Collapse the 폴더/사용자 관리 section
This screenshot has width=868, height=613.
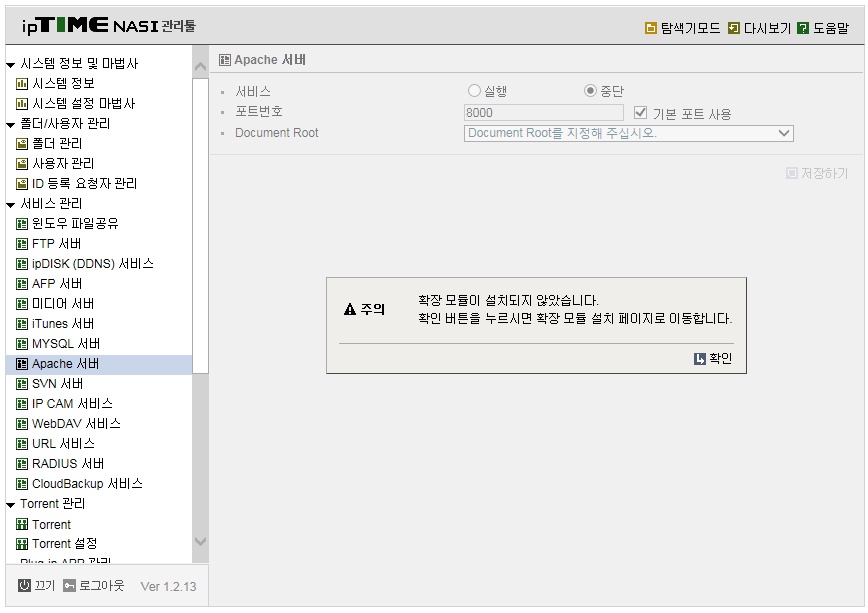click(x=11, y=125)
